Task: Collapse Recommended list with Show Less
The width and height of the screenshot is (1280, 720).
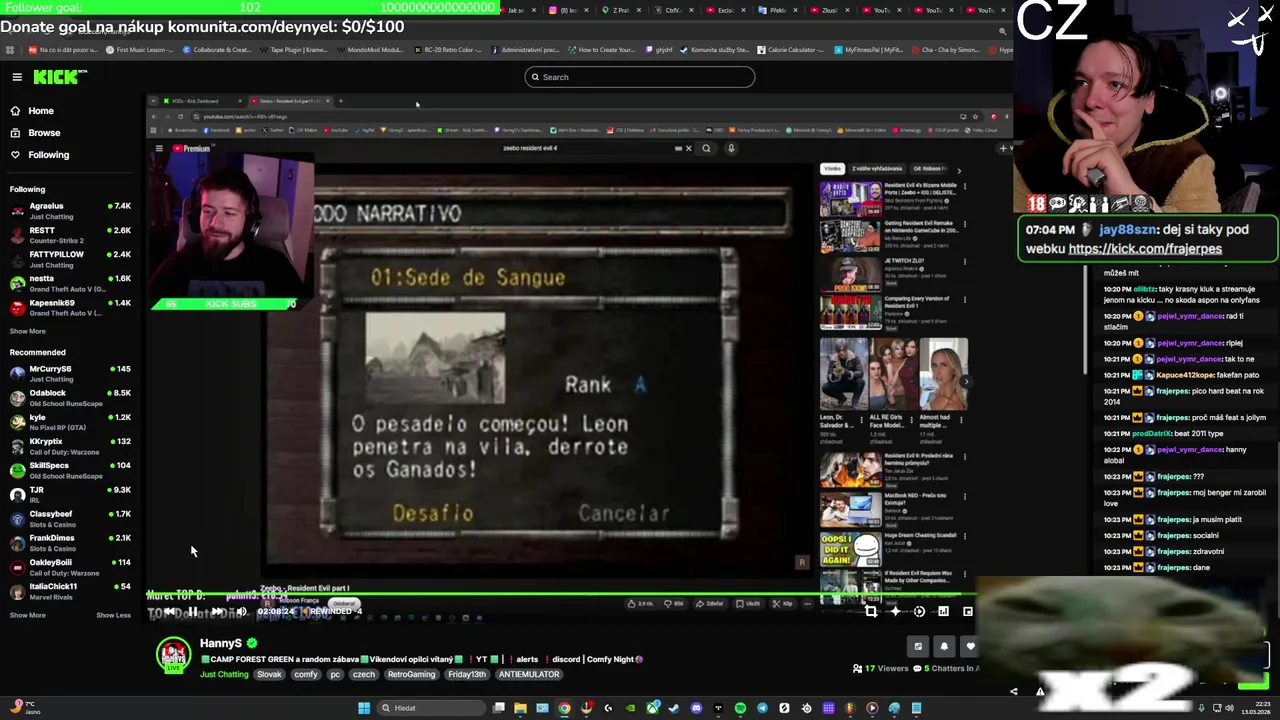Action: 113,615
